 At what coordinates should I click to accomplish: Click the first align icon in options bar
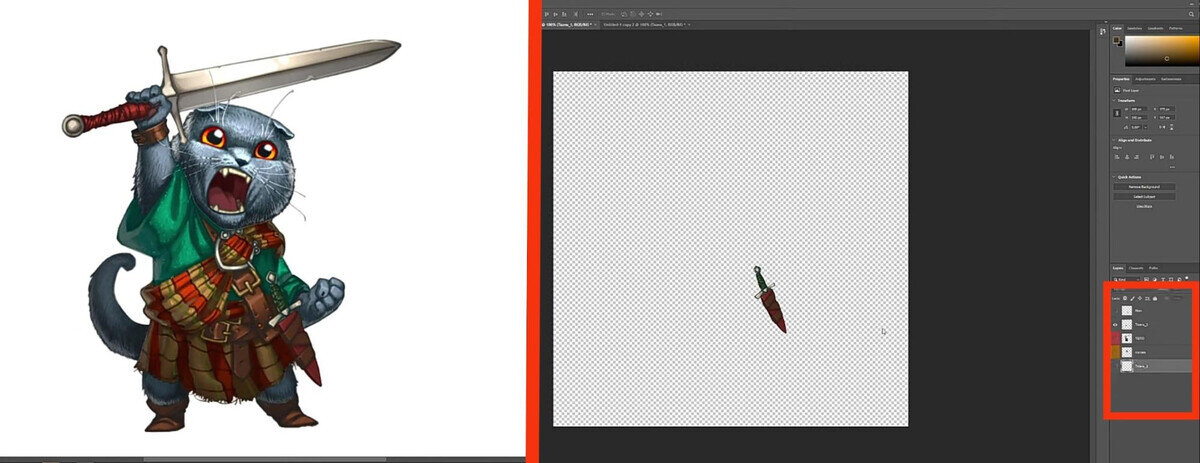547,14
